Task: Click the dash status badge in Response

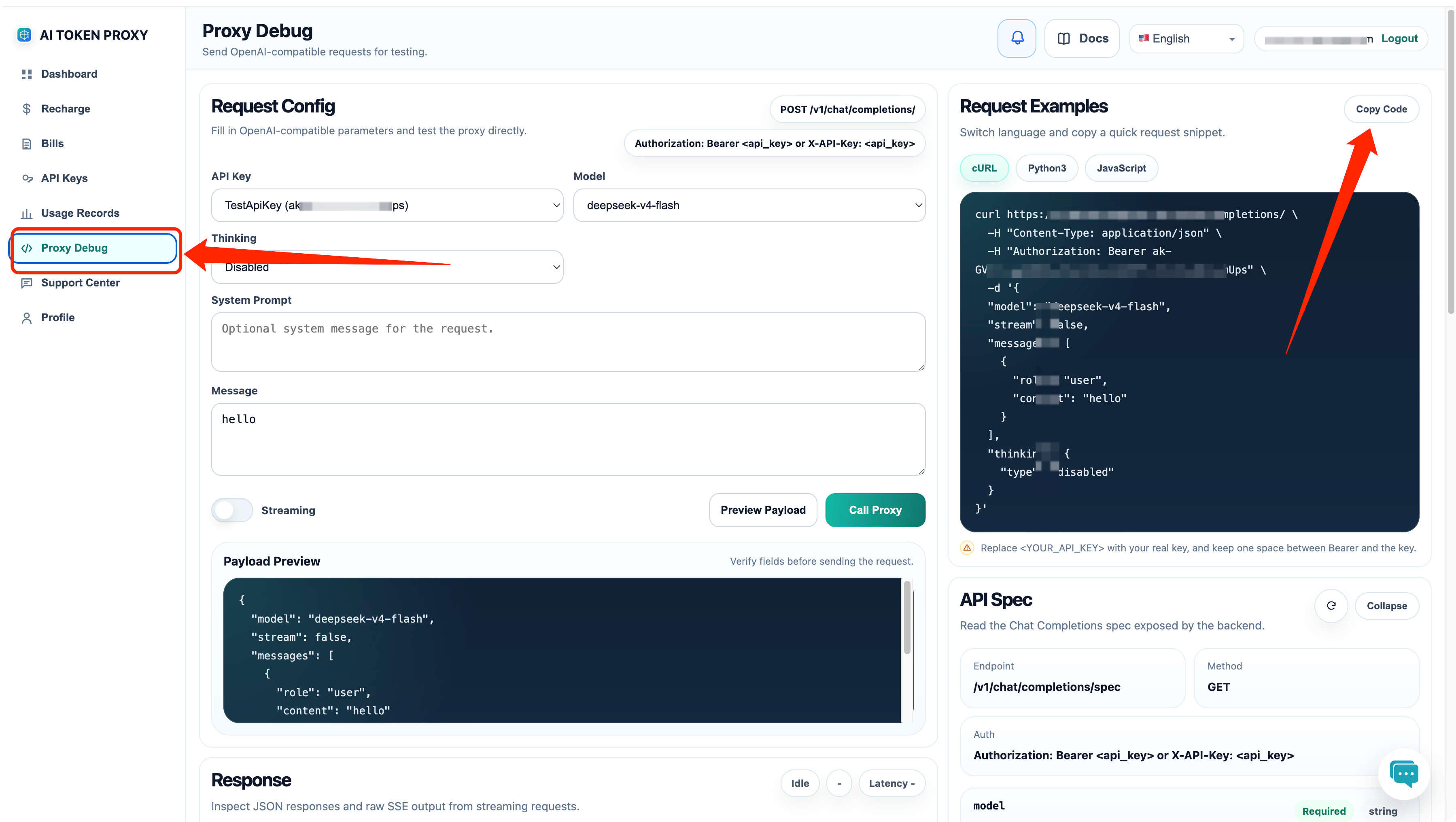Action: pos(839,783)
